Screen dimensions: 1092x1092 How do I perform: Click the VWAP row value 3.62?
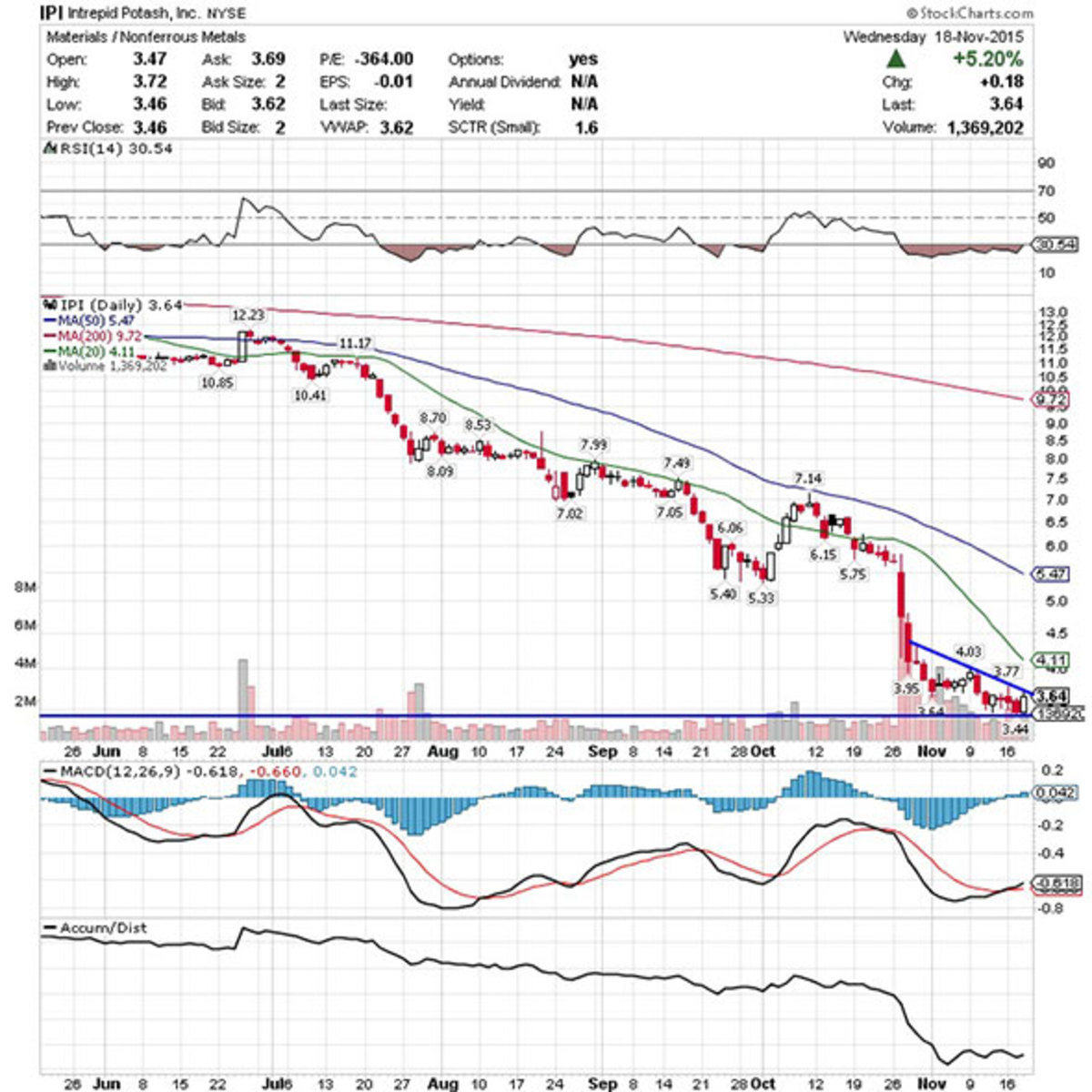coord(396,127)
